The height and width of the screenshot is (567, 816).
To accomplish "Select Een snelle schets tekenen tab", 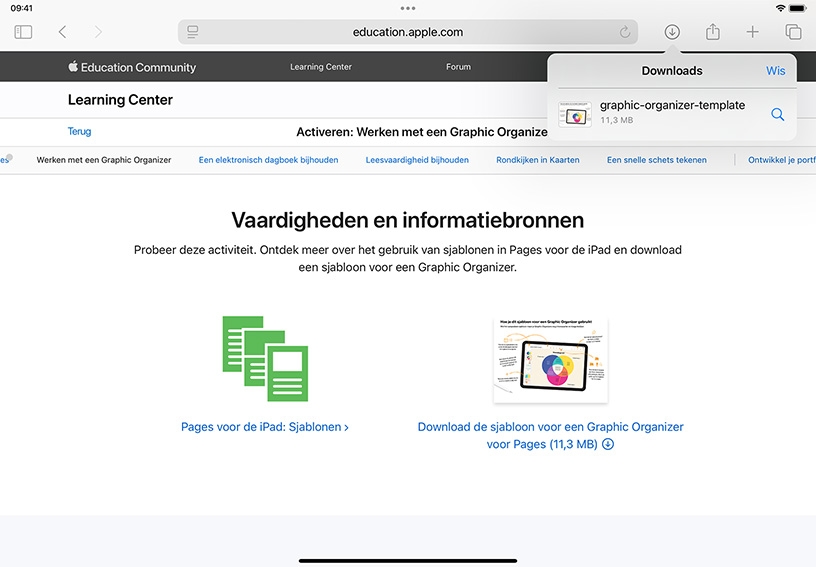I will (x=657, y=160).
